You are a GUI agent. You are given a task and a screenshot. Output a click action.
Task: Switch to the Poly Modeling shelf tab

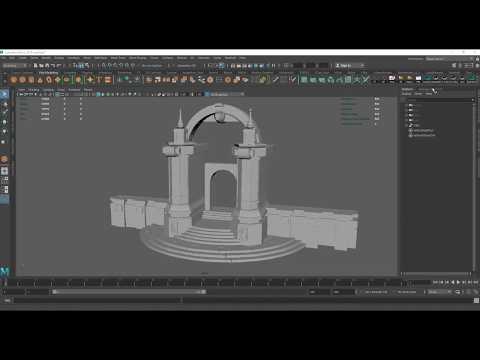pyautogui.click(x=49, y=73)
